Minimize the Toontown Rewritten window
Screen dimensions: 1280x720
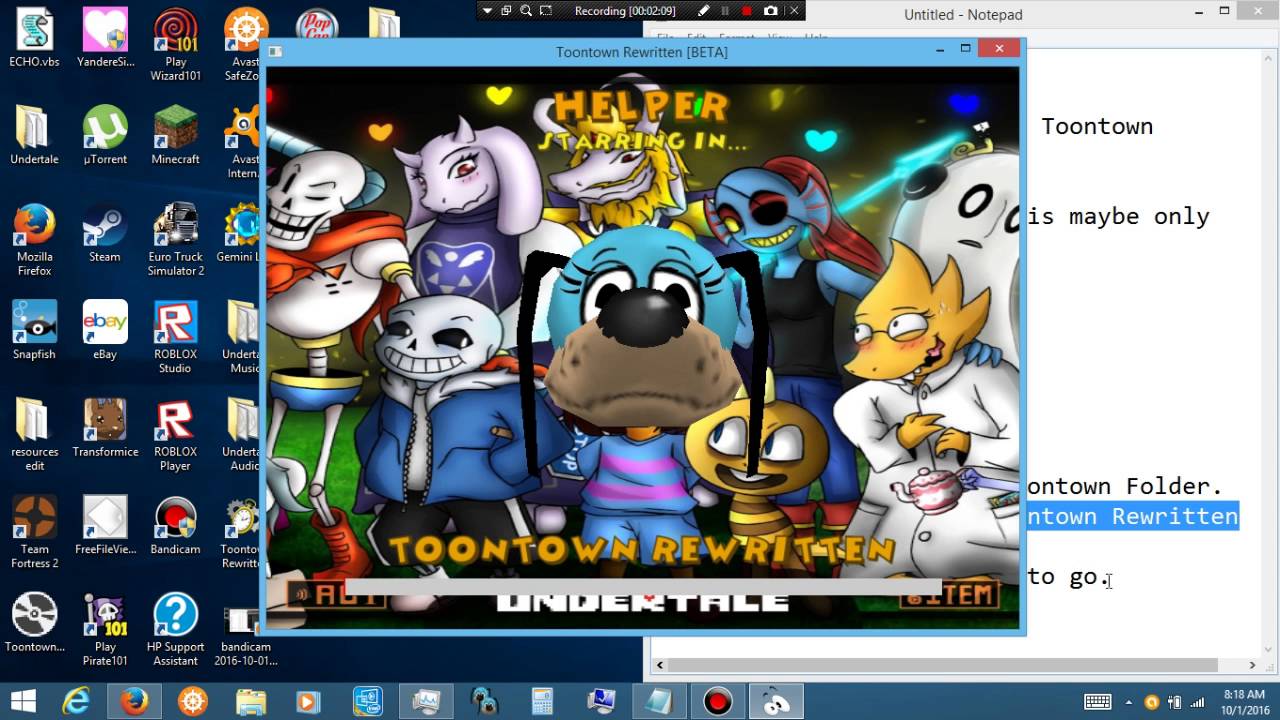tap(940, 48)
